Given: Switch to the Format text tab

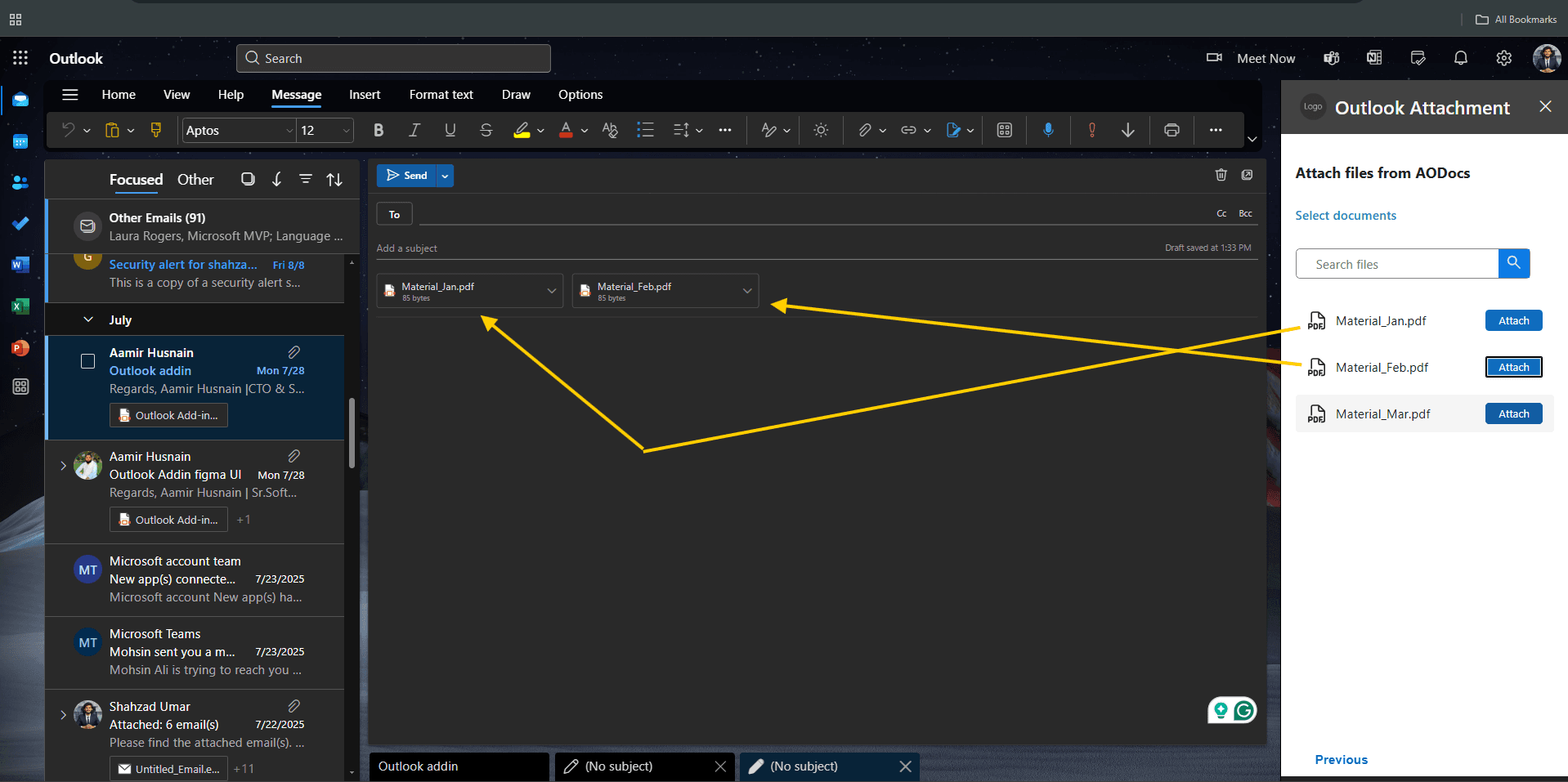Looking at the screenshot, I should (x=441, y=95).
